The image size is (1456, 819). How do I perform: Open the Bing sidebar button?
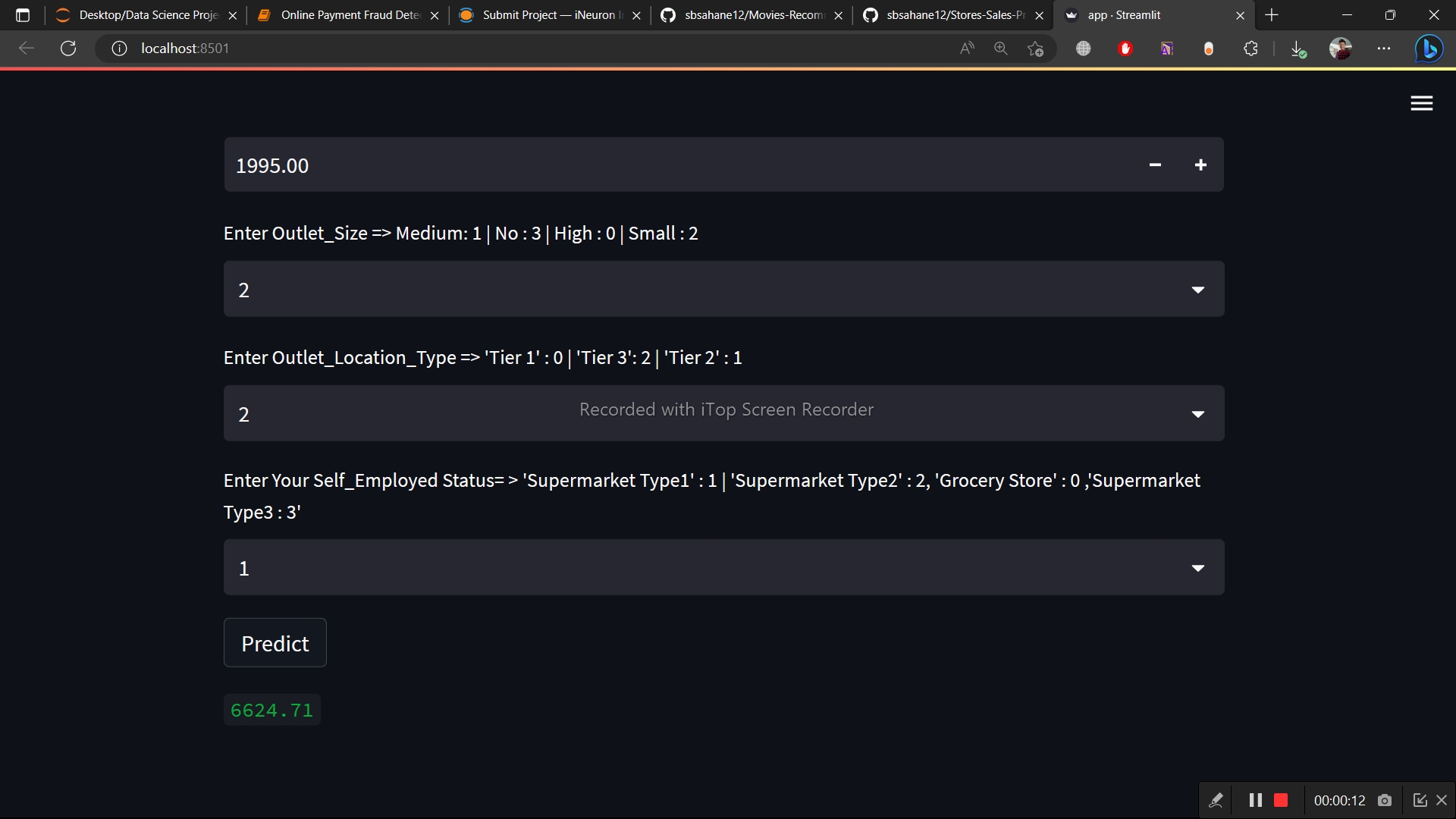click(x=1429, y=49)
